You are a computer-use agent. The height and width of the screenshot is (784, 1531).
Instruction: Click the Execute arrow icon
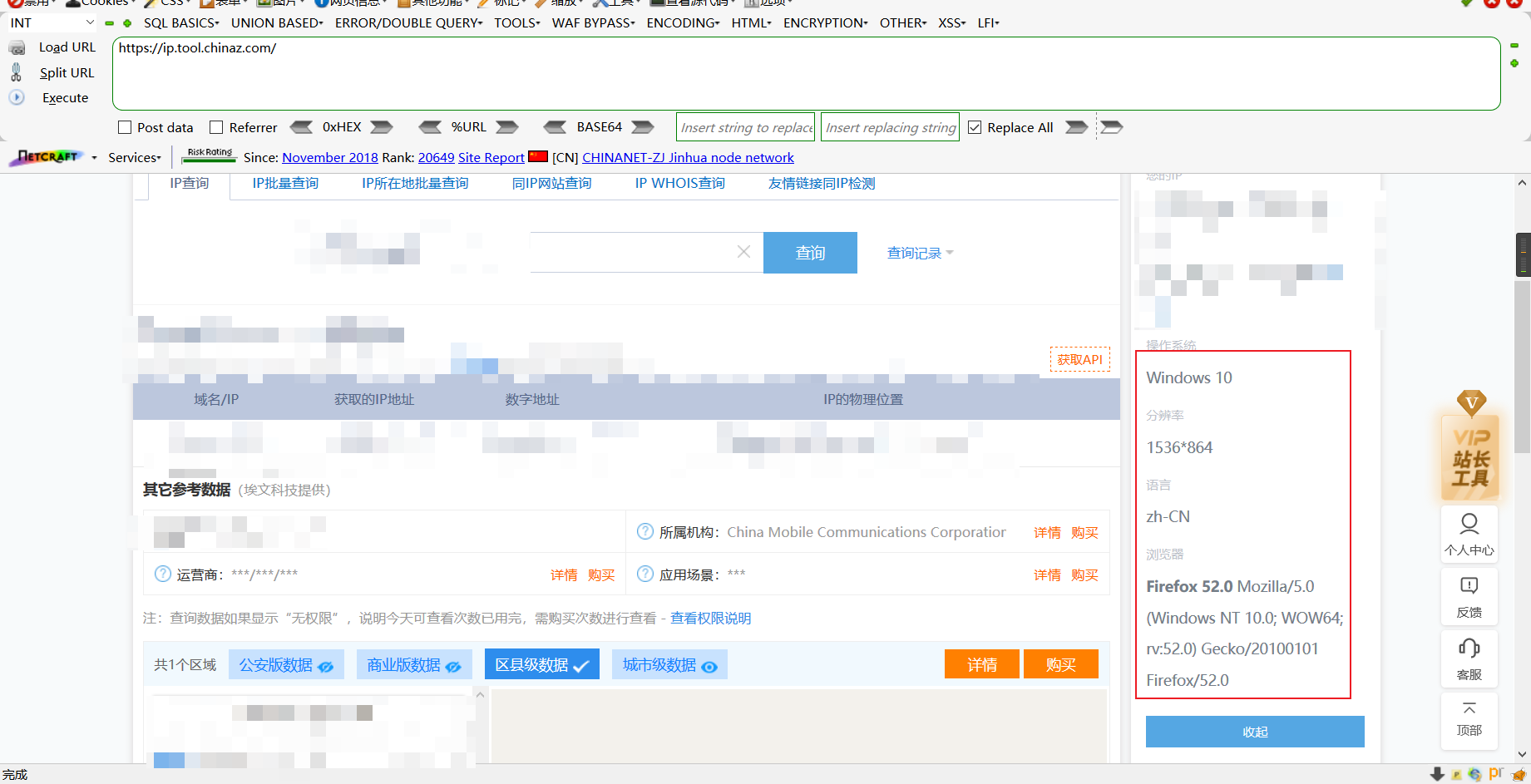coord(17,97)
